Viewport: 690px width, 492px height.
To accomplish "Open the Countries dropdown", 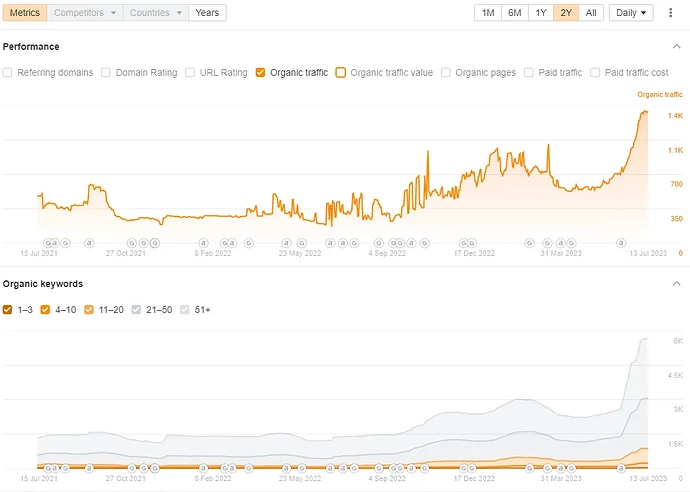I will click(x=156, y=13).
